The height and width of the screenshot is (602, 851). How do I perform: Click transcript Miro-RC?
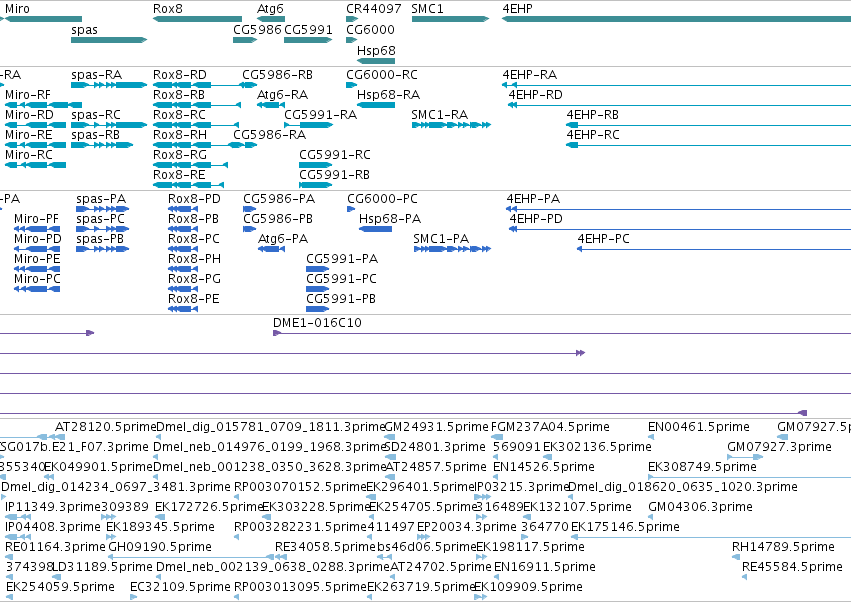coord(35,165)
